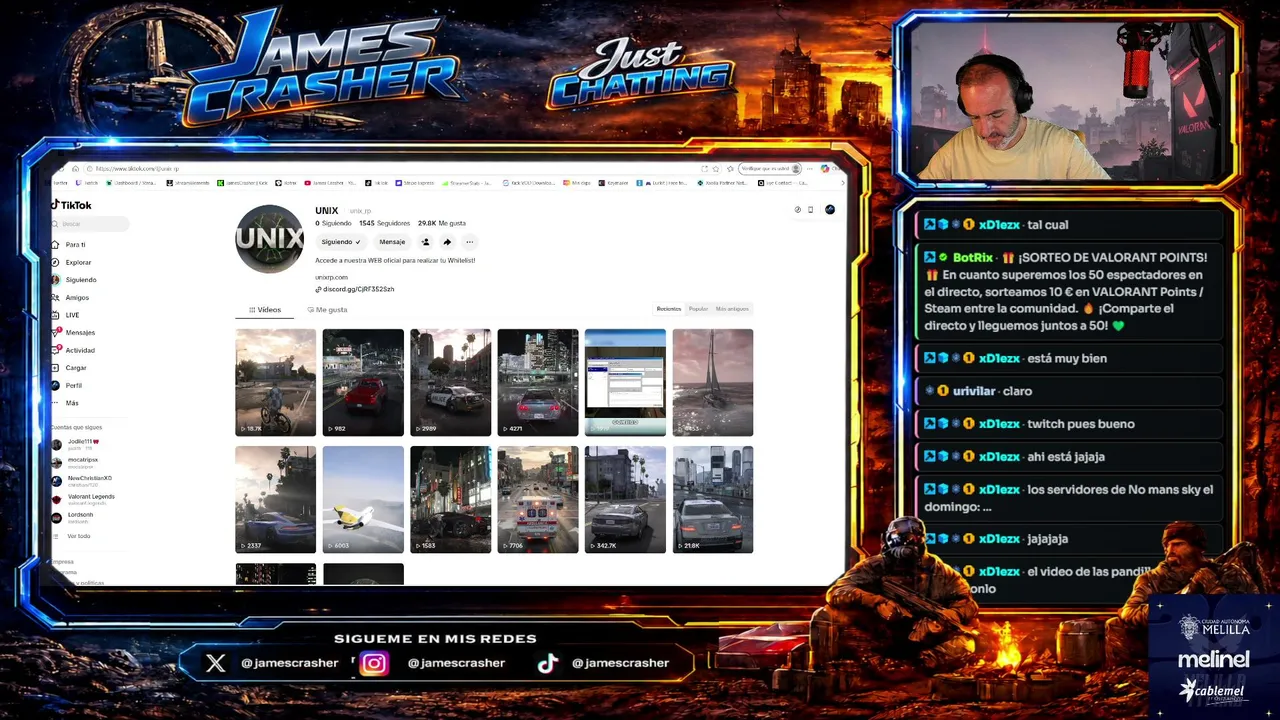
Task: Click the streamer webcam feed
Action: pyautogui.click(x=1068, y=100)
